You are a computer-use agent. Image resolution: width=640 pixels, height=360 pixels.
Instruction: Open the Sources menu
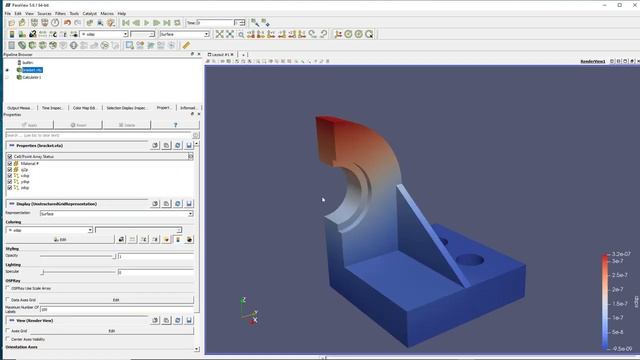pyautogui.click(x=44, y=13)
